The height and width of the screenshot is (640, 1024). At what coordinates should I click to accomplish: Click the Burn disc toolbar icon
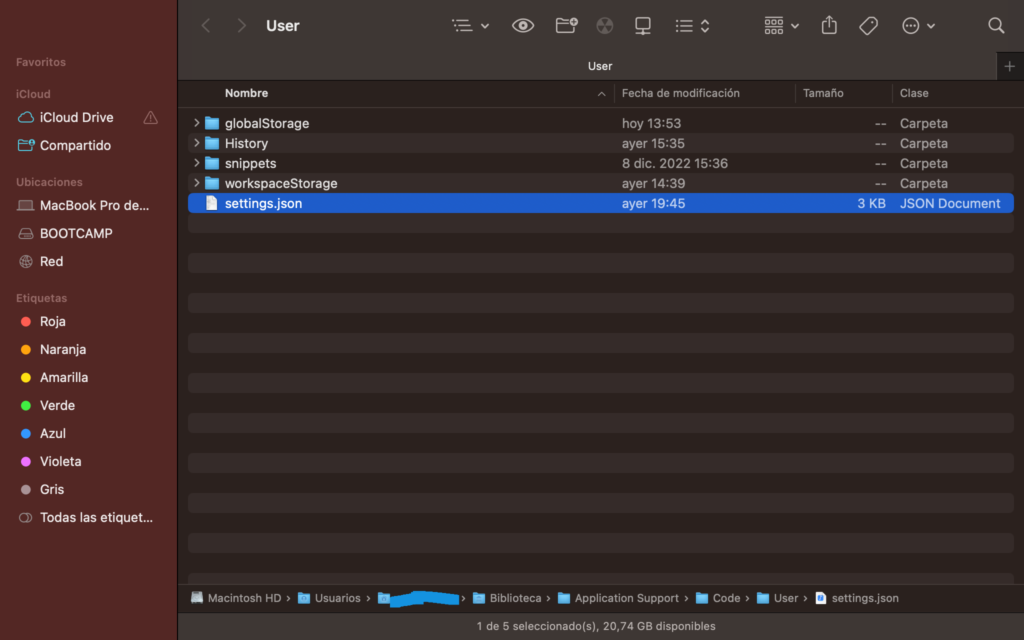[x=605, y=26]
